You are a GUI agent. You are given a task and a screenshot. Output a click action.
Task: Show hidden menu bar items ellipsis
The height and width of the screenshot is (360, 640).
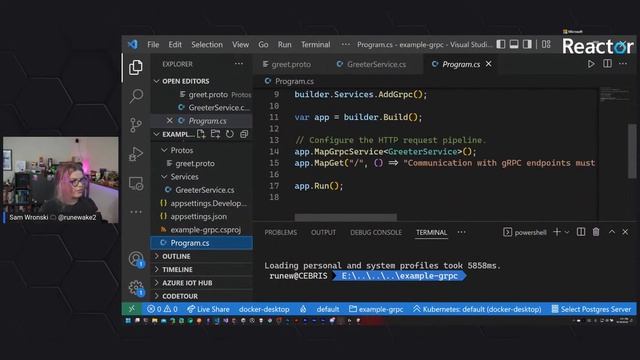click(346, 44)
